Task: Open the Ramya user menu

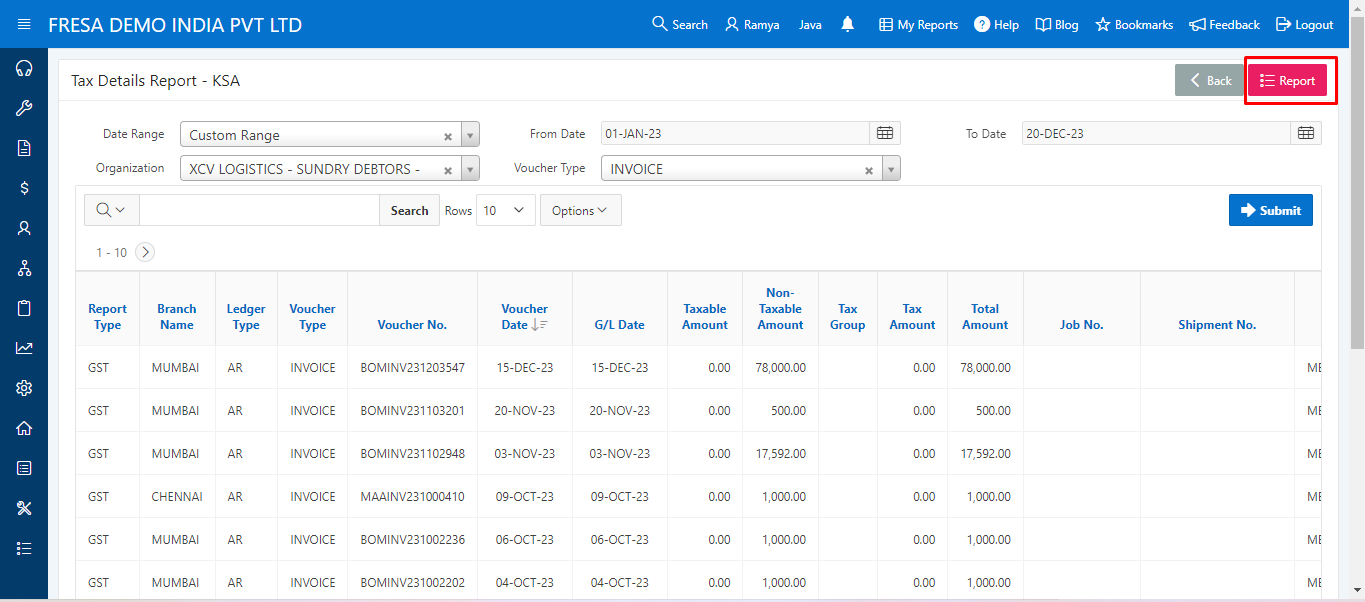Action: click(x=752, y=25)
